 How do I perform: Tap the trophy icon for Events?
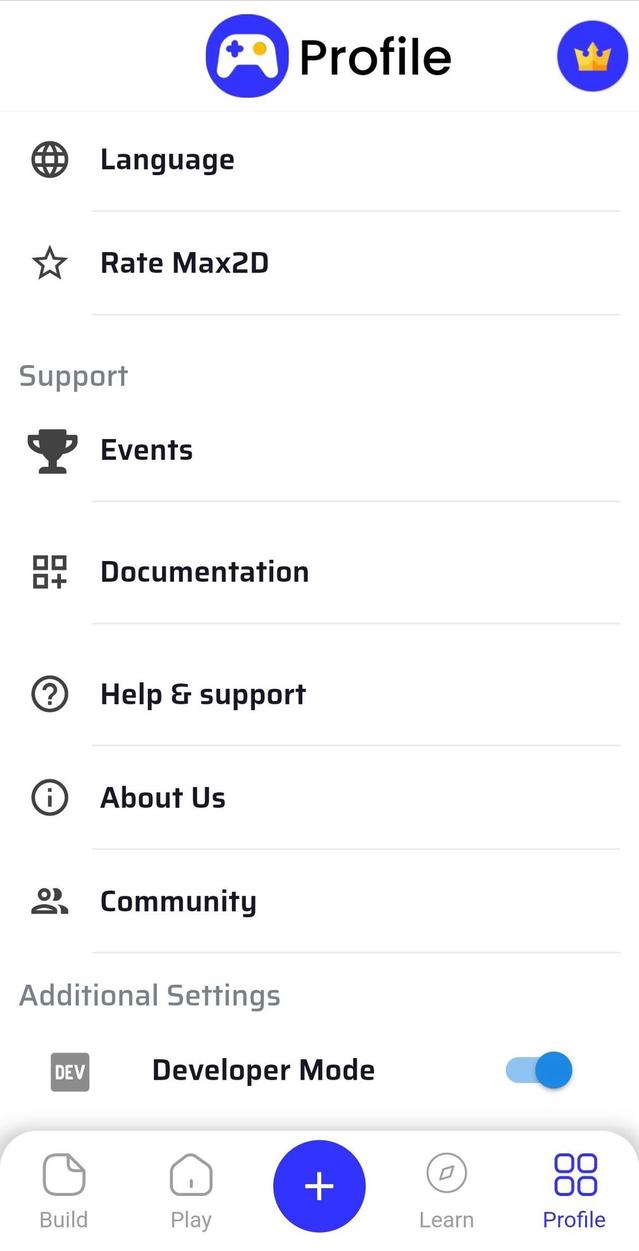pos(52,451)
